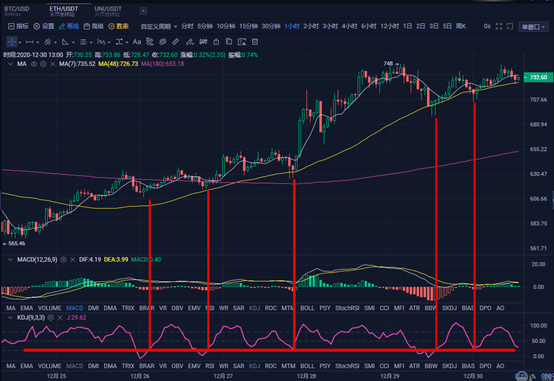The height and width of the screenshot is (381, 554).
Task: Select the 1日 timeframe
Action: [407, 26]
